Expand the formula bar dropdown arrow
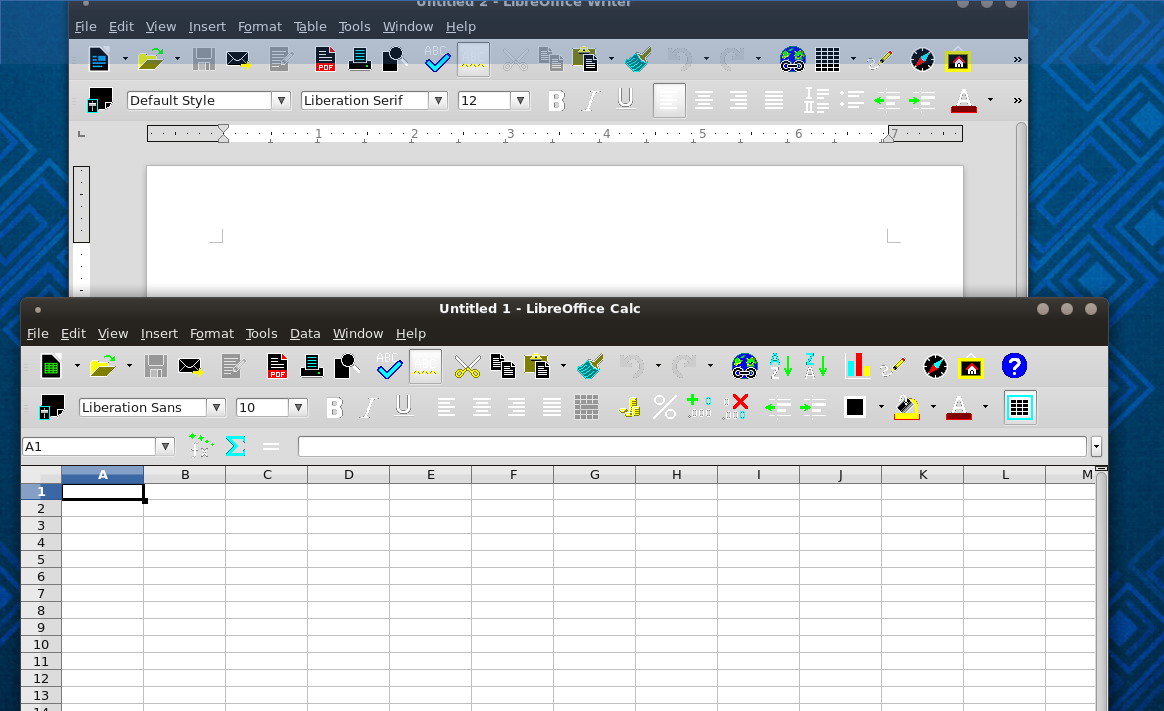Screen dimensions: 1164x711 (x=1096, y=446)
